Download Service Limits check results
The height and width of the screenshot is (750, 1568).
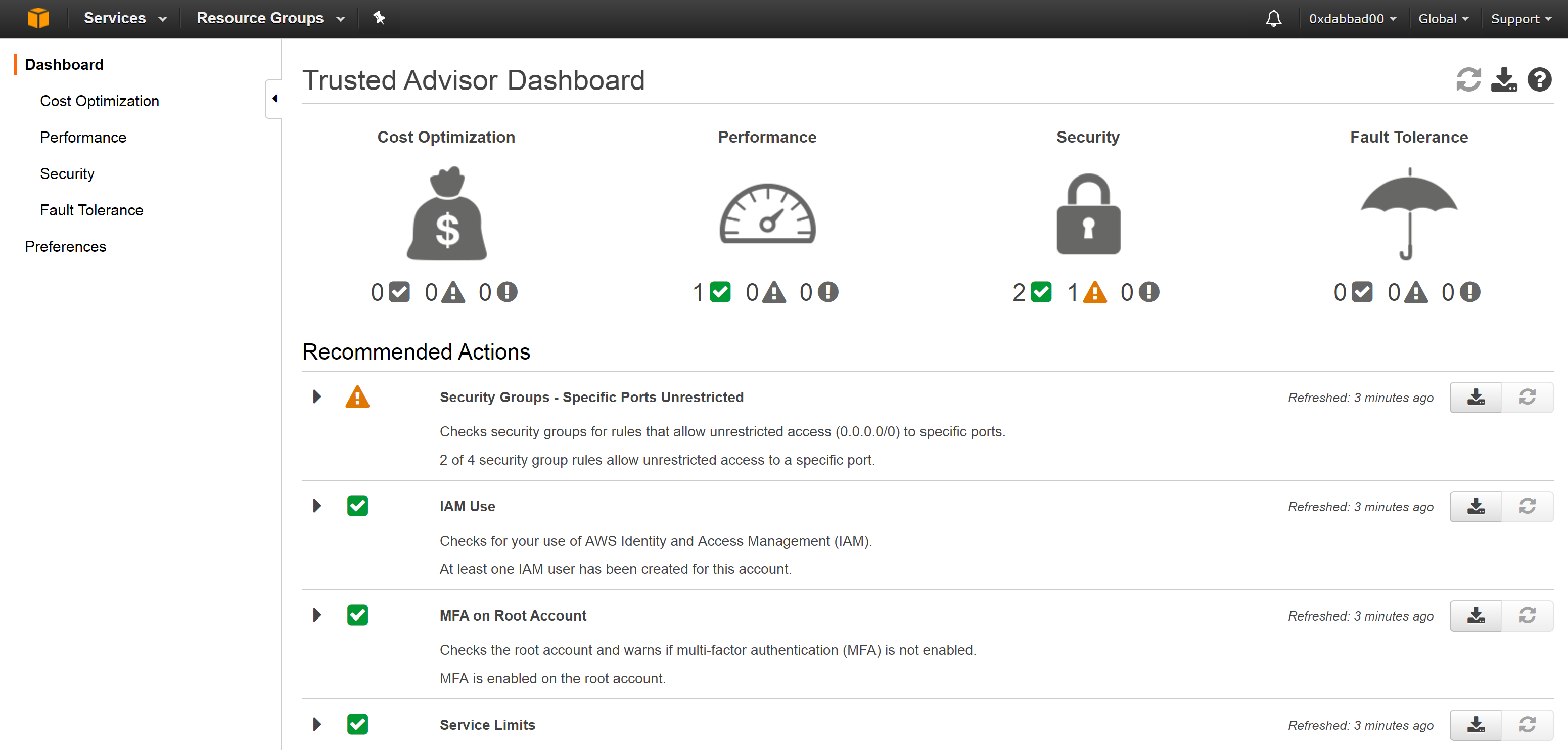click(x=1475, y=725)
